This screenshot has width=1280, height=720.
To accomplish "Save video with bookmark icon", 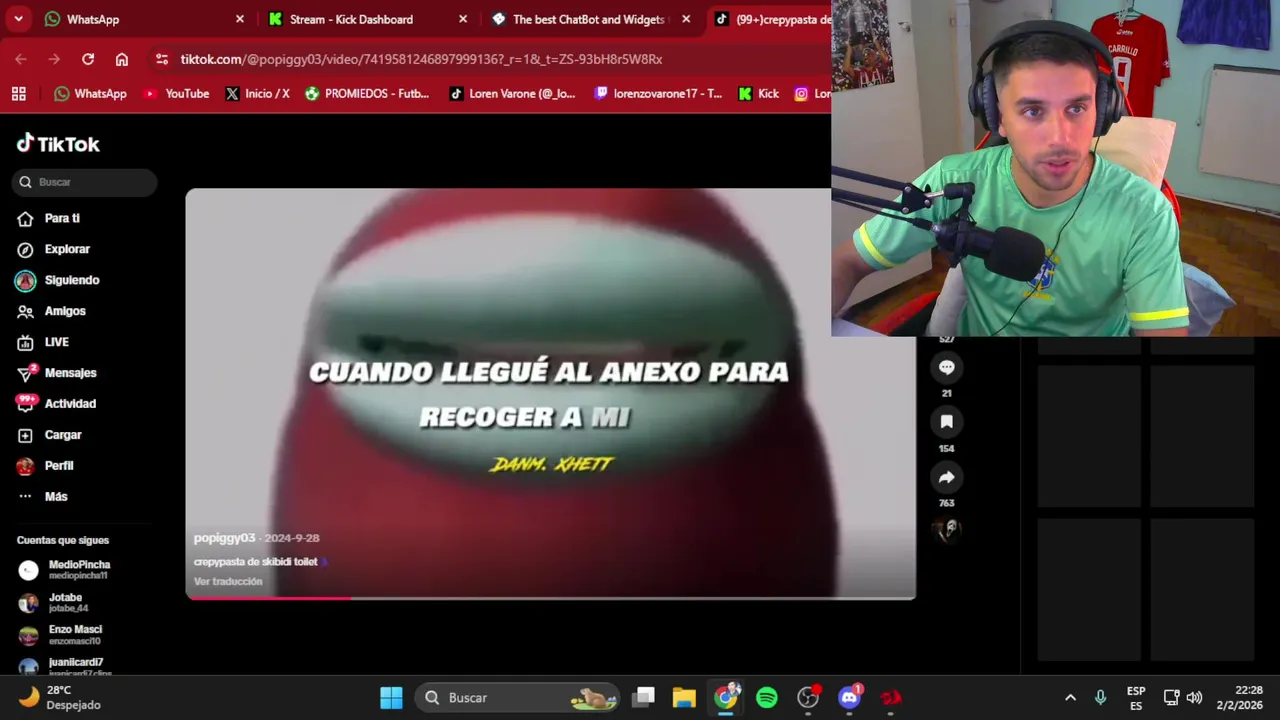I will point(946,422).
